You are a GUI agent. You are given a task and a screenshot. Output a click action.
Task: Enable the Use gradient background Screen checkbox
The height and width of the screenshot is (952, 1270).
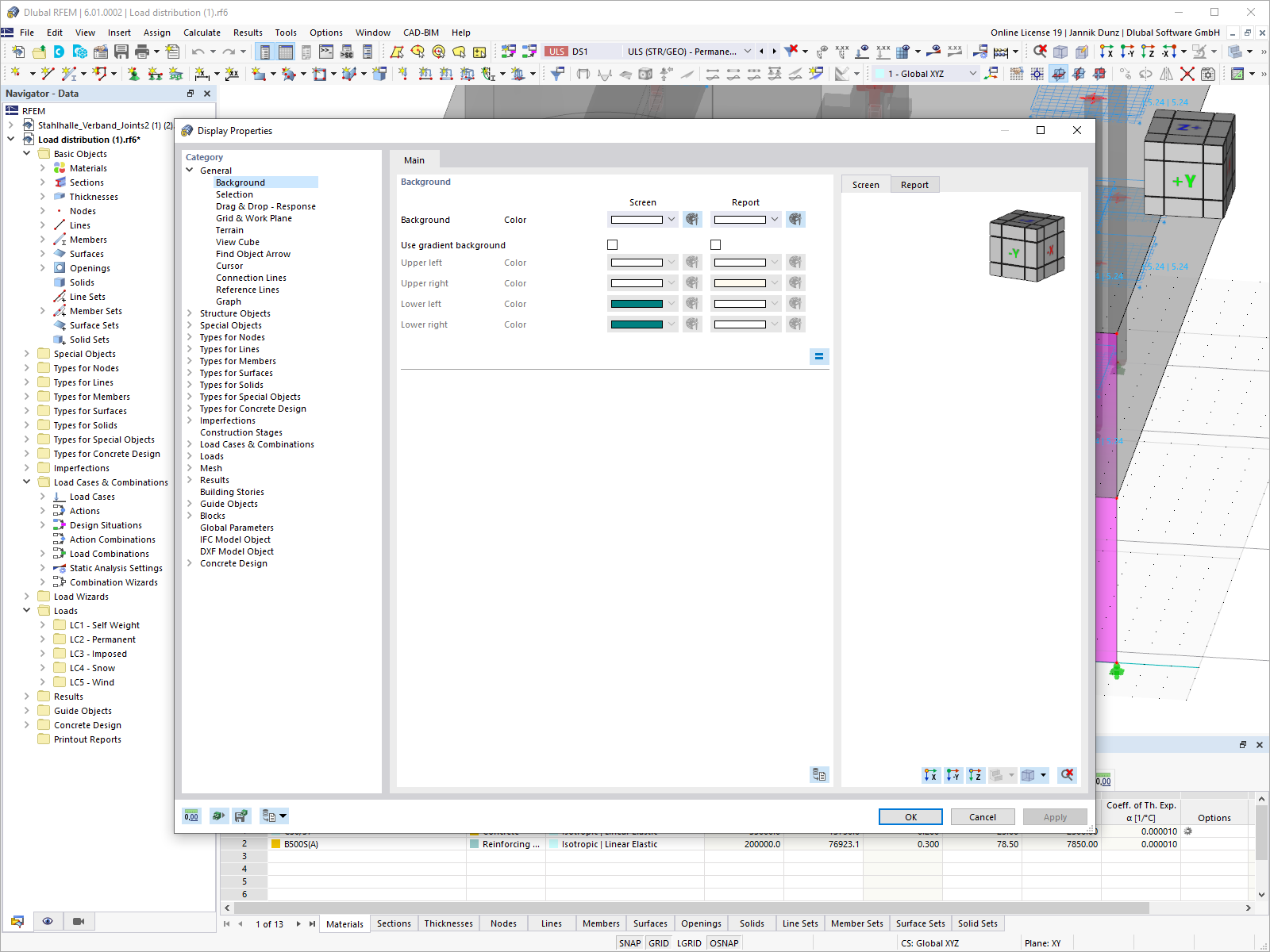click(612, 244)
